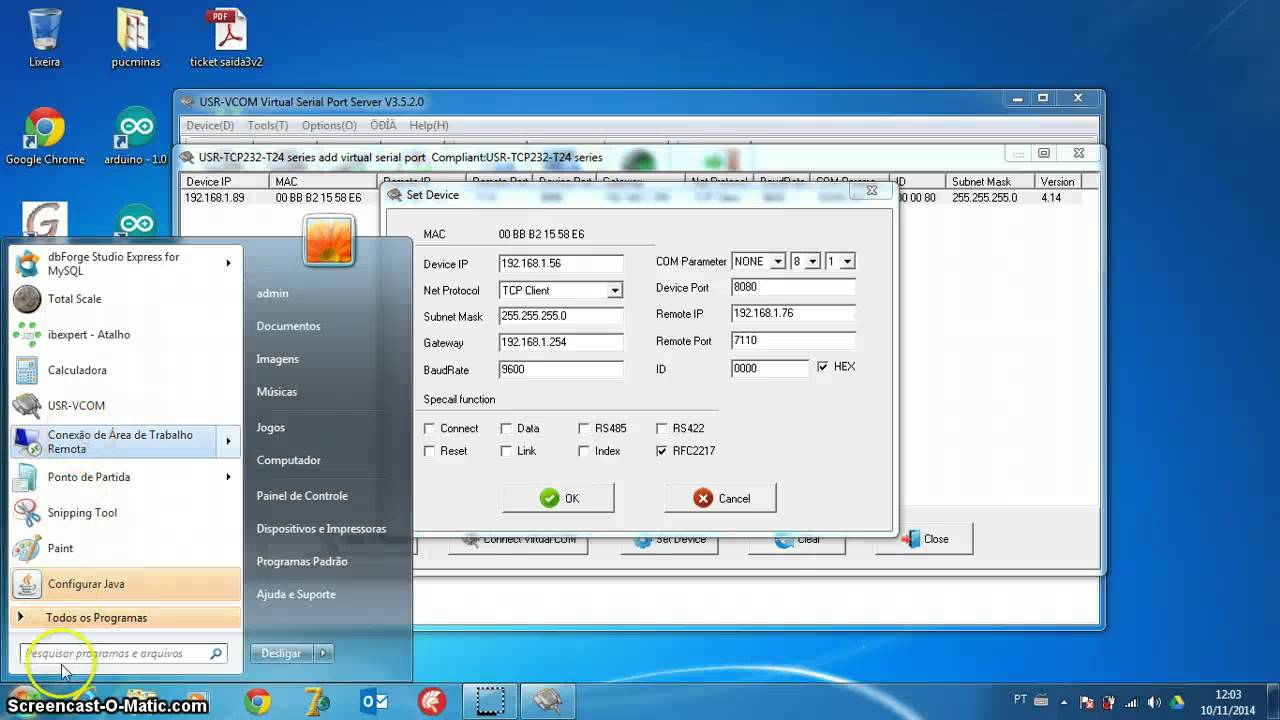Screen dimensions: 1280x720
Task: Open the pucminas folder icon
Action: coord(136,38)
